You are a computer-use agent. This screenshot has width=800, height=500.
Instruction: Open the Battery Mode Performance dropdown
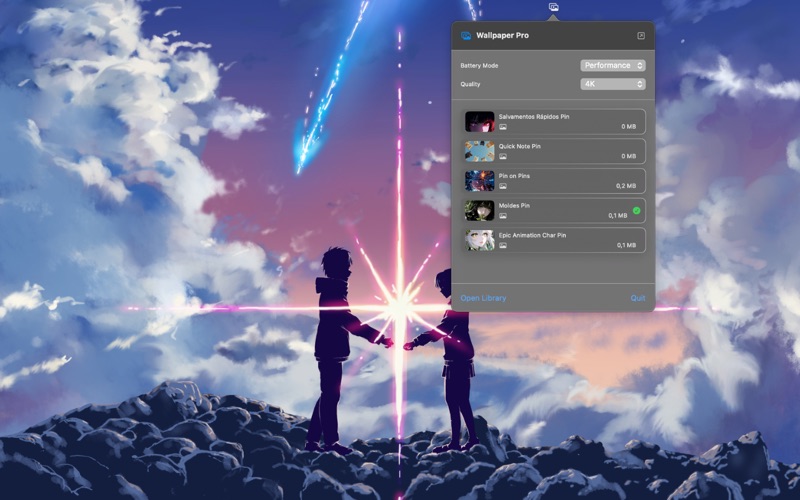coord(613,65)
